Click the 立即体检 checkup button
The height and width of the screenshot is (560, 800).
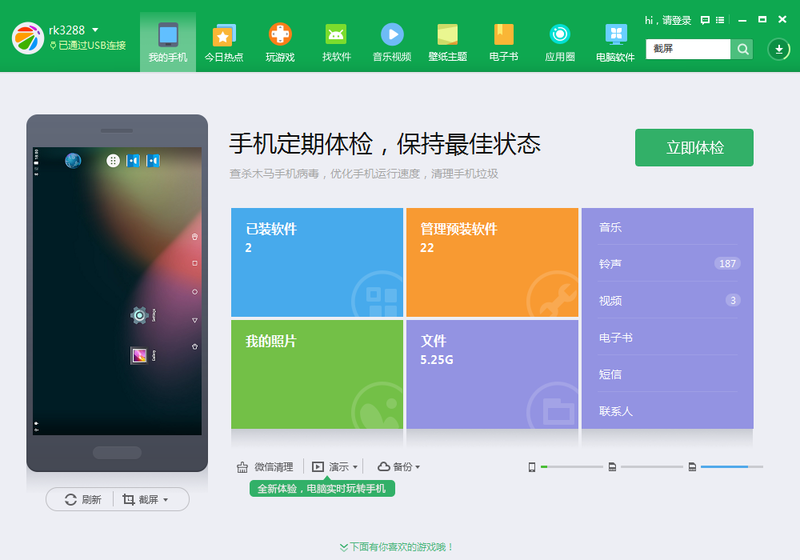pyautogui.click(x=694, y=147)
